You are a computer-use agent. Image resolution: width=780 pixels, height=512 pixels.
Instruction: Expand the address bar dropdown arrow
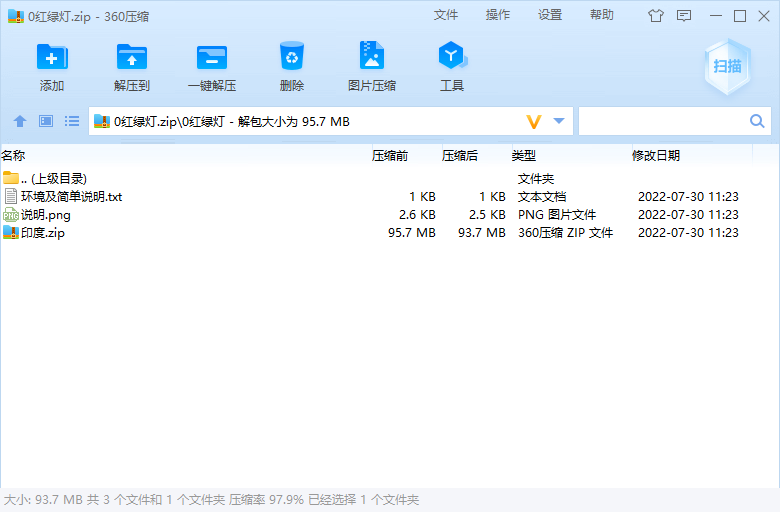[559, 120]
